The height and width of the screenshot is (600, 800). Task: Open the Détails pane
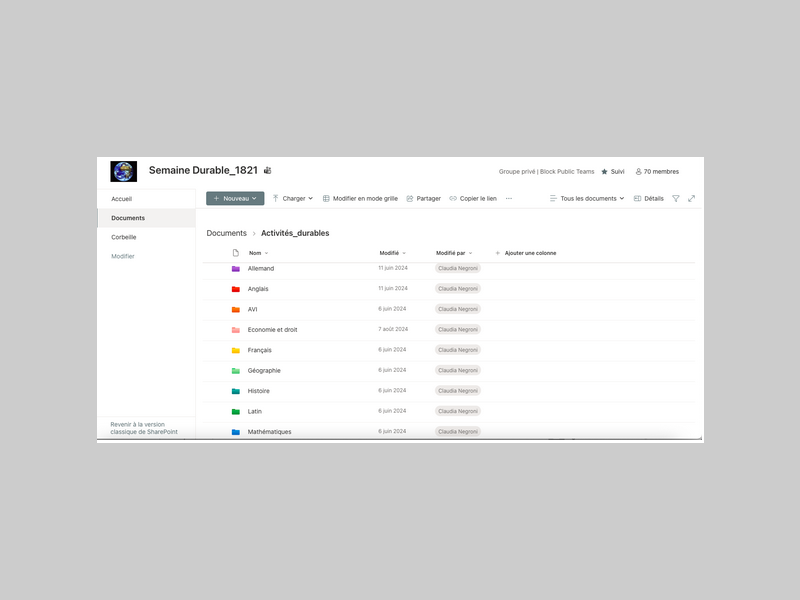coord(648,199)
